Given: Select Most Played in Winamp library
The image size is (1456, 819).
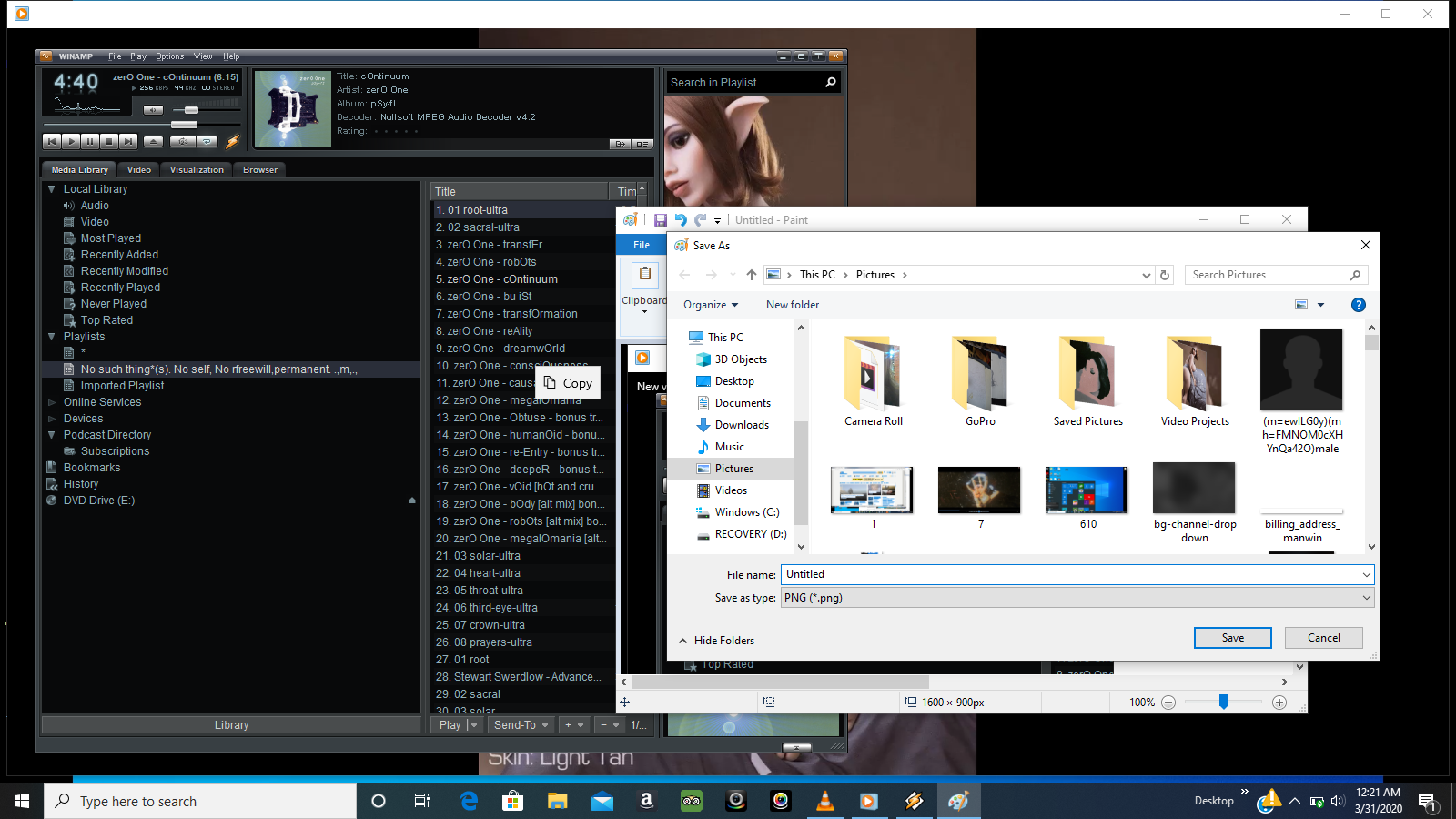Looking at the screenshot, I should [x=111, y=238].
